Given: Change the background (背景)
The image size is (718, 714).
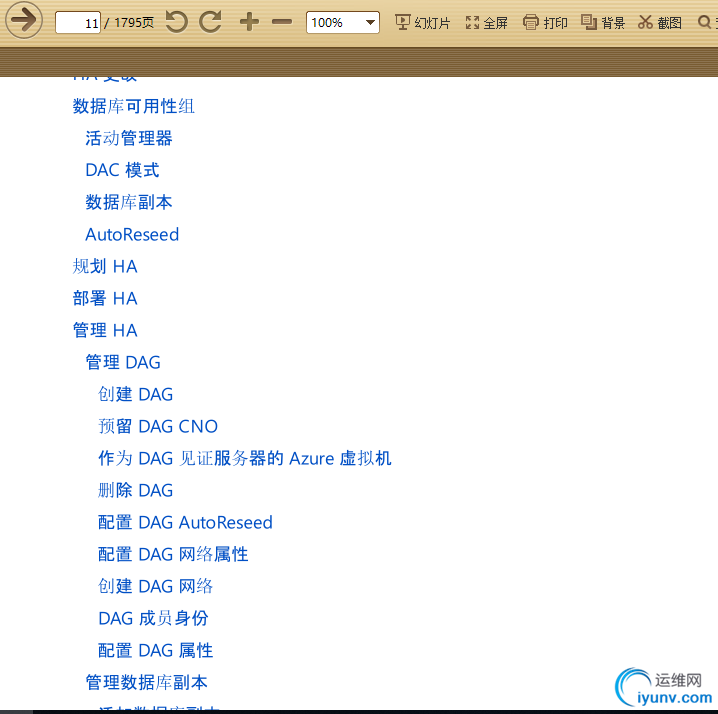Looking at the screenshot, I should (x=603, y=22).
